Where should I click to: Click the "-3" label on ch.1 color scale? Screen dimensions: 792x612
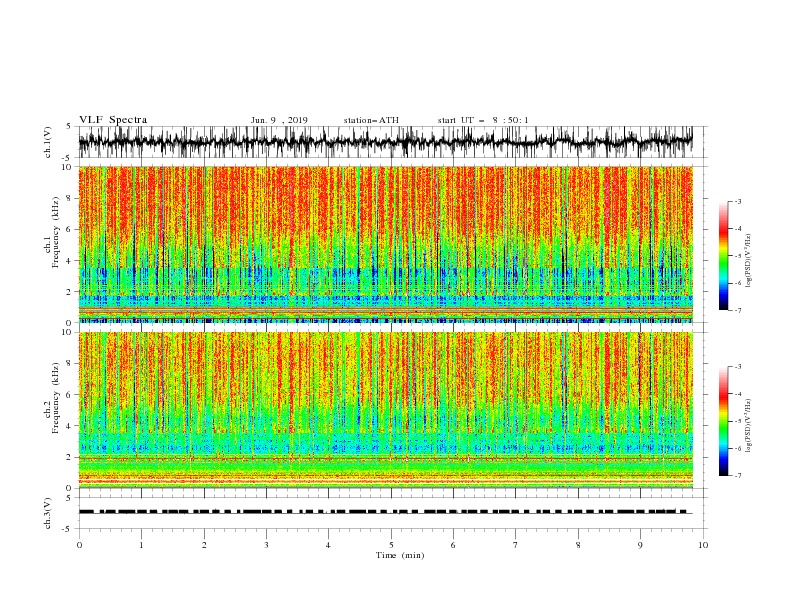(x=738, y=201)
